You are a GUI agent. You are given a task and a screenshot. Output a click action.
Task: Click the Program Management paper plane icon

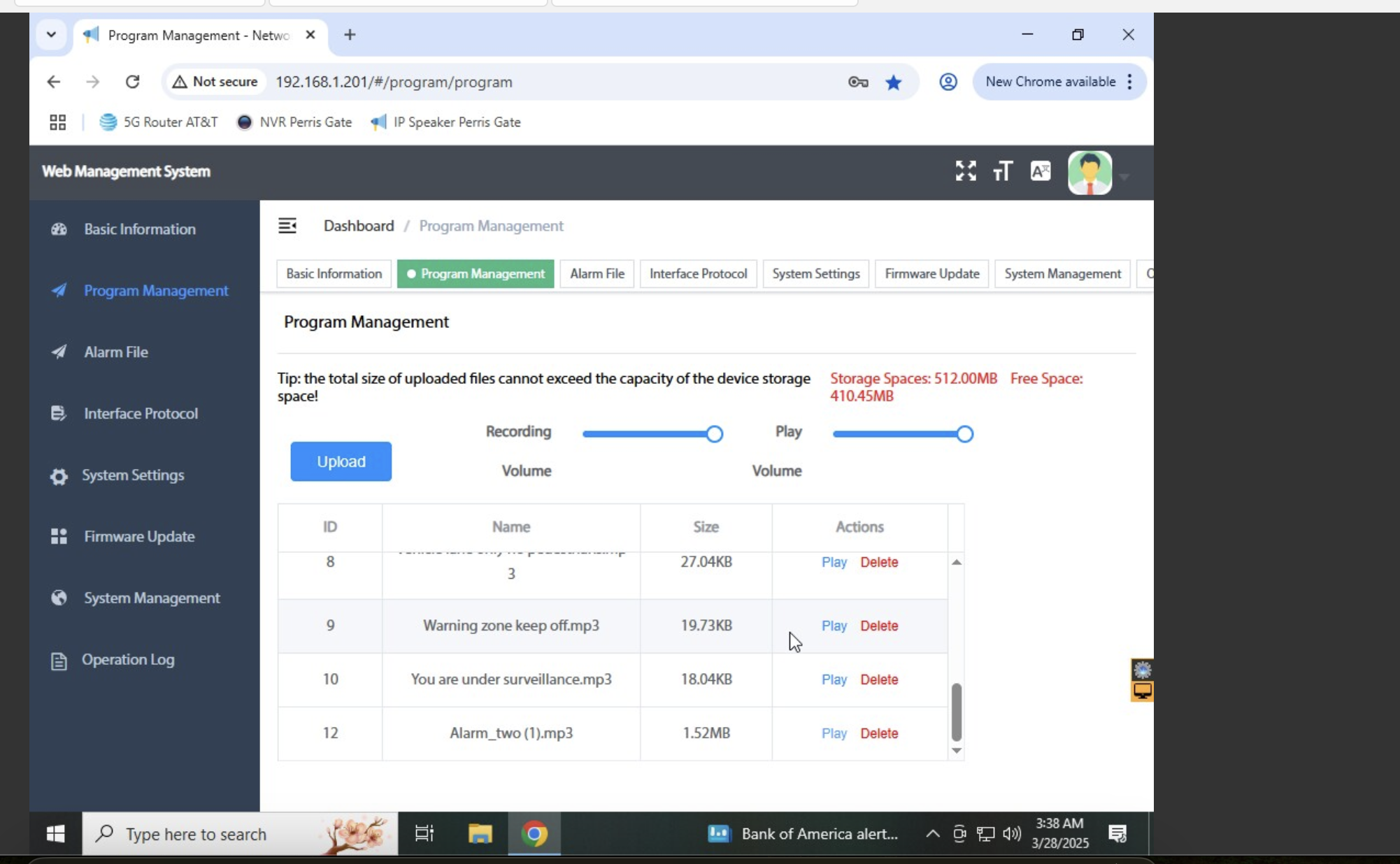coord(59,290)
